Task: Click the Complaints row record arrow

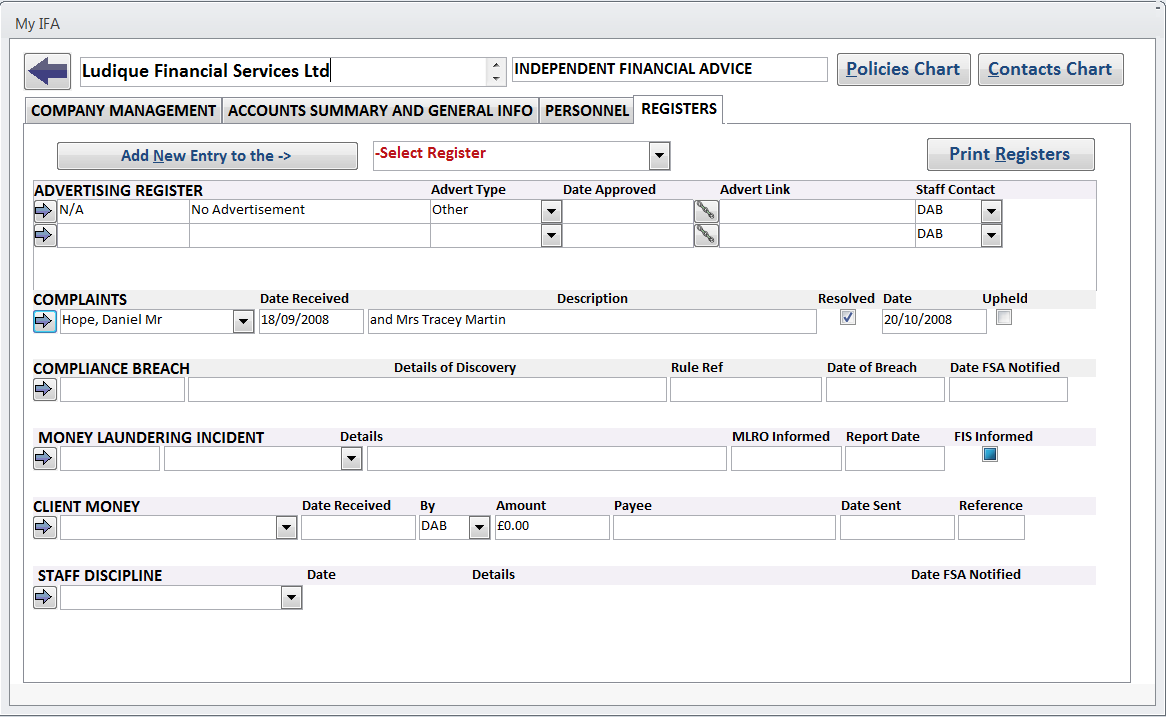Action: pos(44,321)
